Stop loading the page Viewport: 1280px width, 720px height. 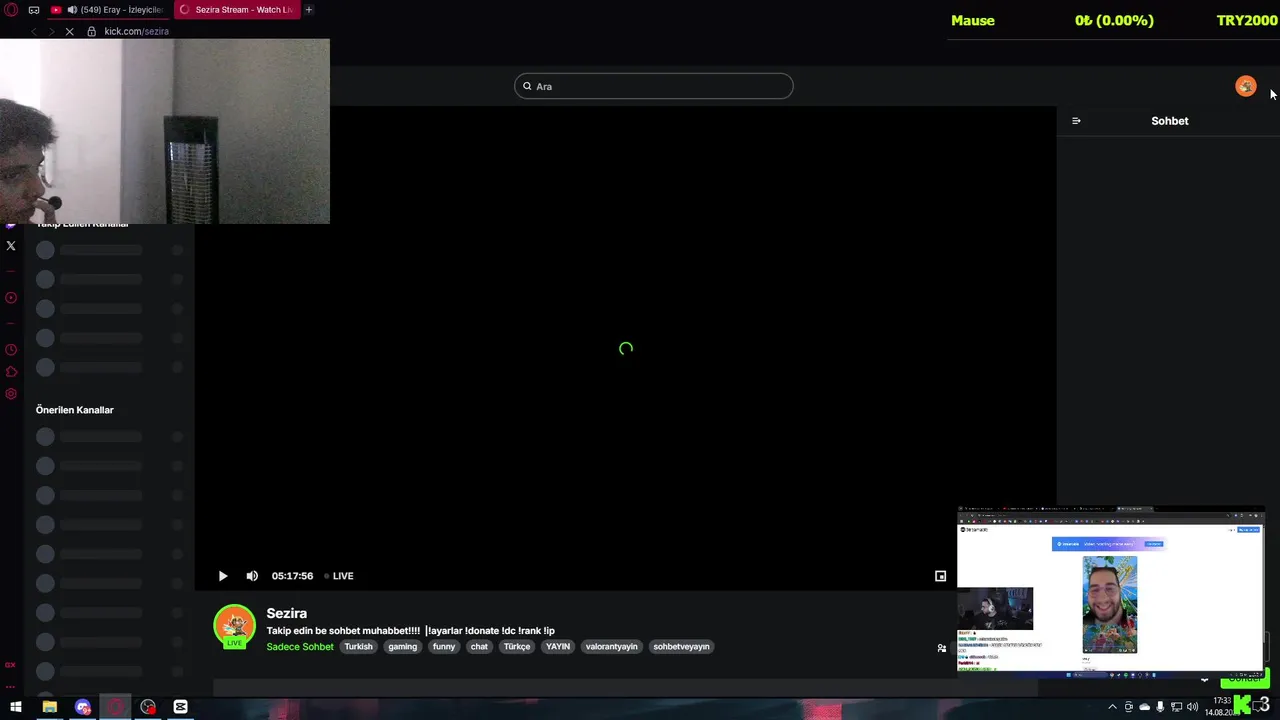pyautogui.click(x=69, y=31)
